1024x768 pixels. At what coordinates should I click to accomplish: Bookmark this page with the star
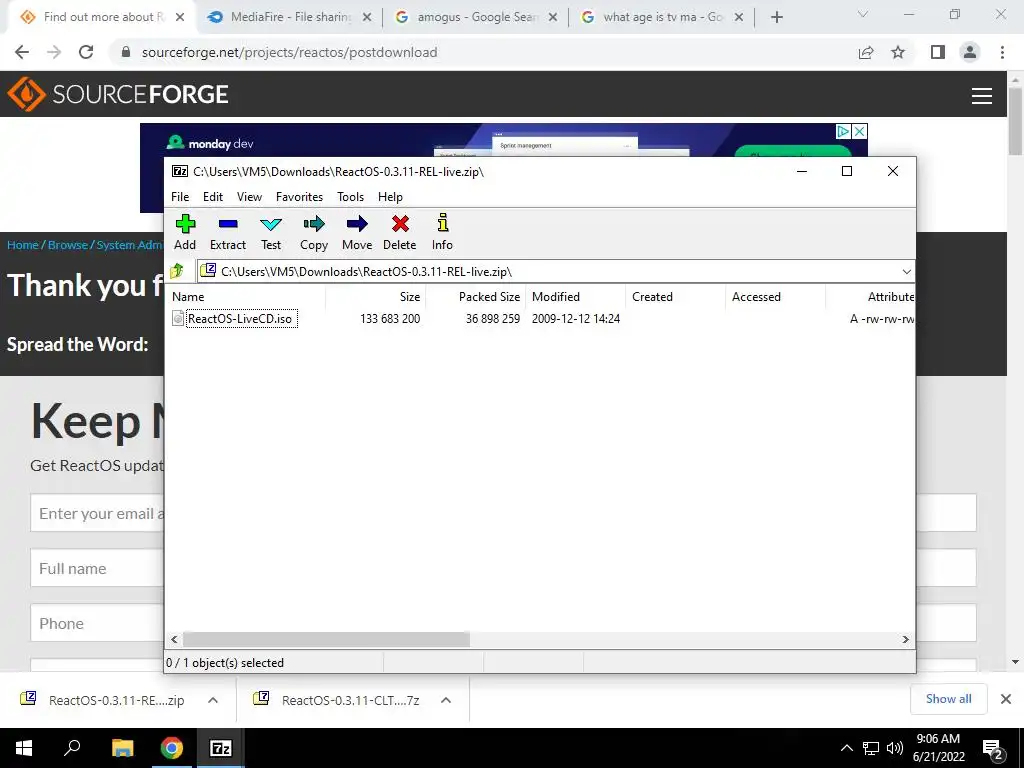[898, 52]
